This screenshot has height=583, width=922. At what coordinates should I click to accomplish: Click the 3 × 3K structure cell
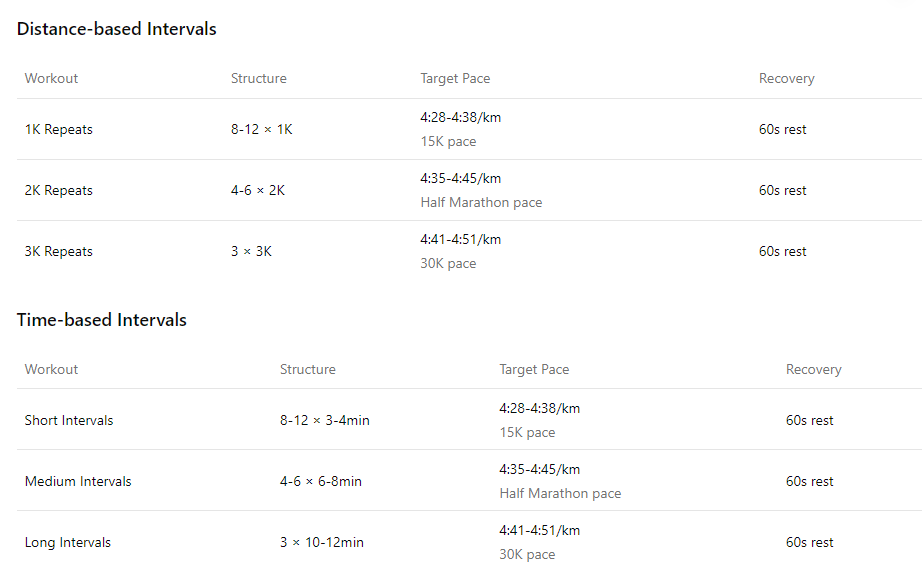point(252,252)
